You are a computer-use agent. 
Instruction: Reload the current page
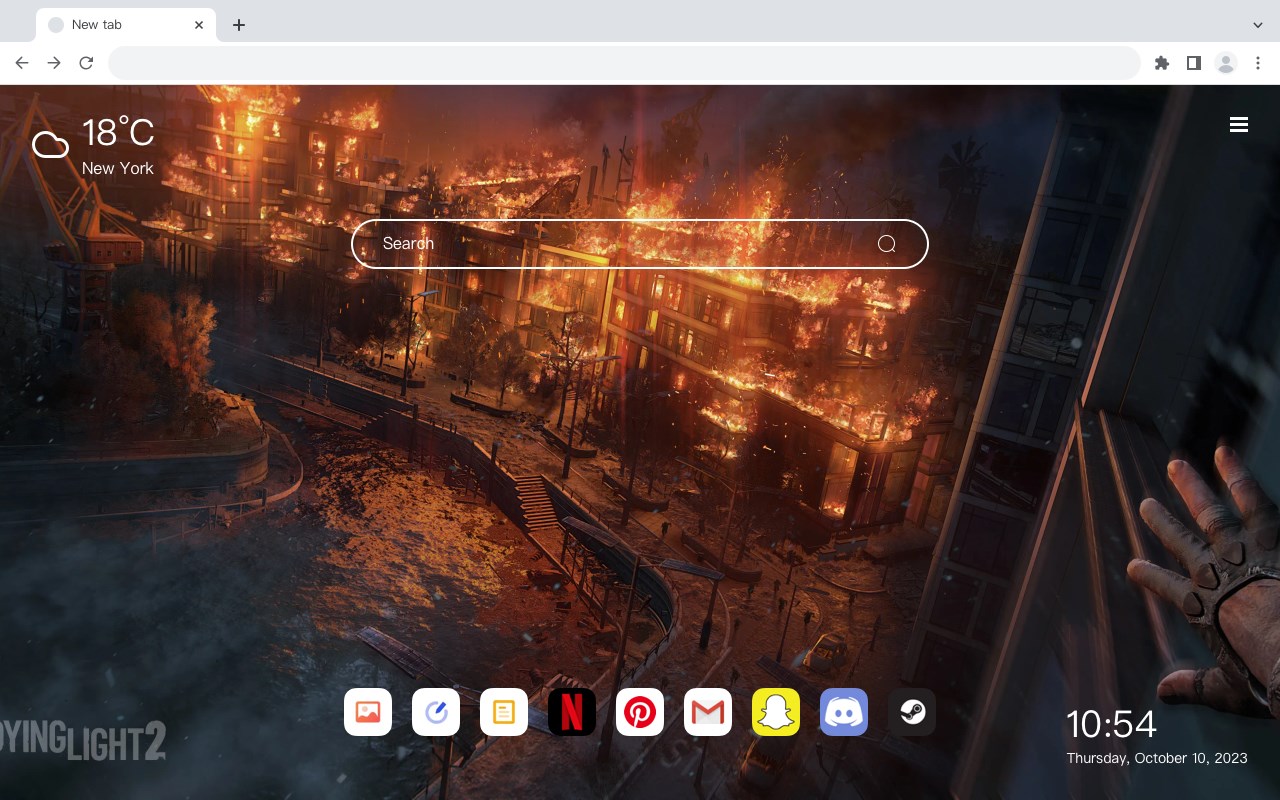86,63
